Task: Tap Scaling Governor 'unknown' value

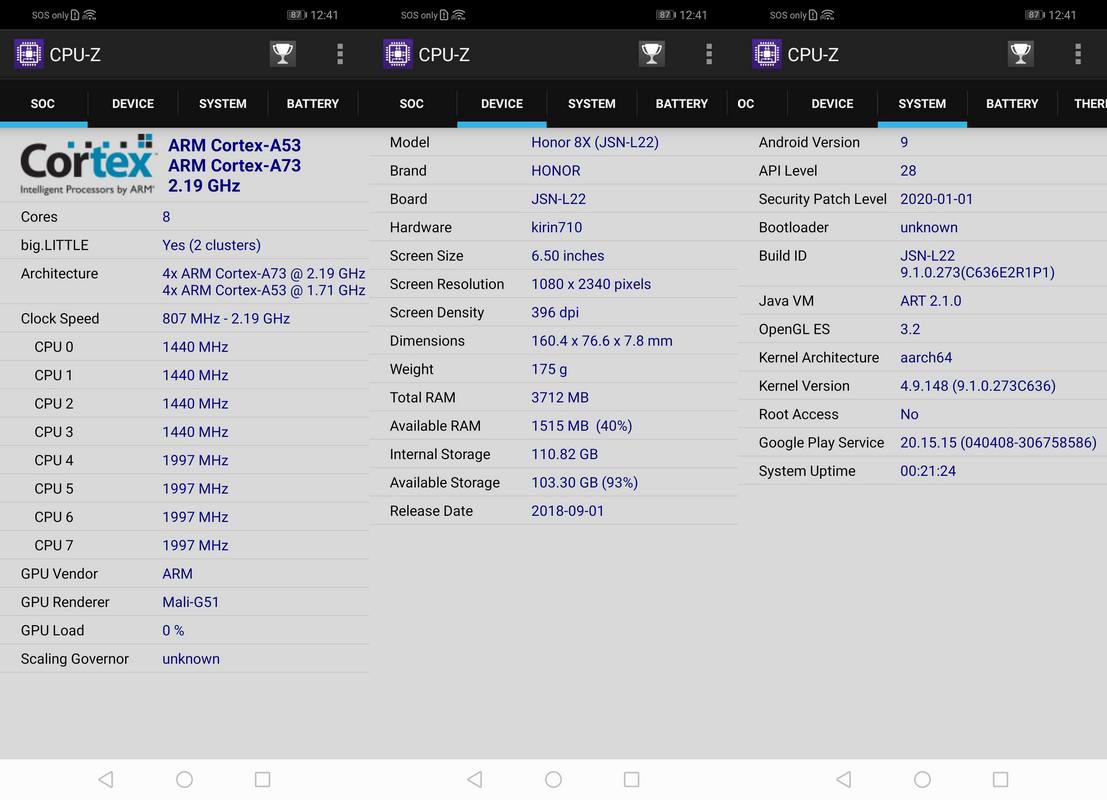Action: 191,659
